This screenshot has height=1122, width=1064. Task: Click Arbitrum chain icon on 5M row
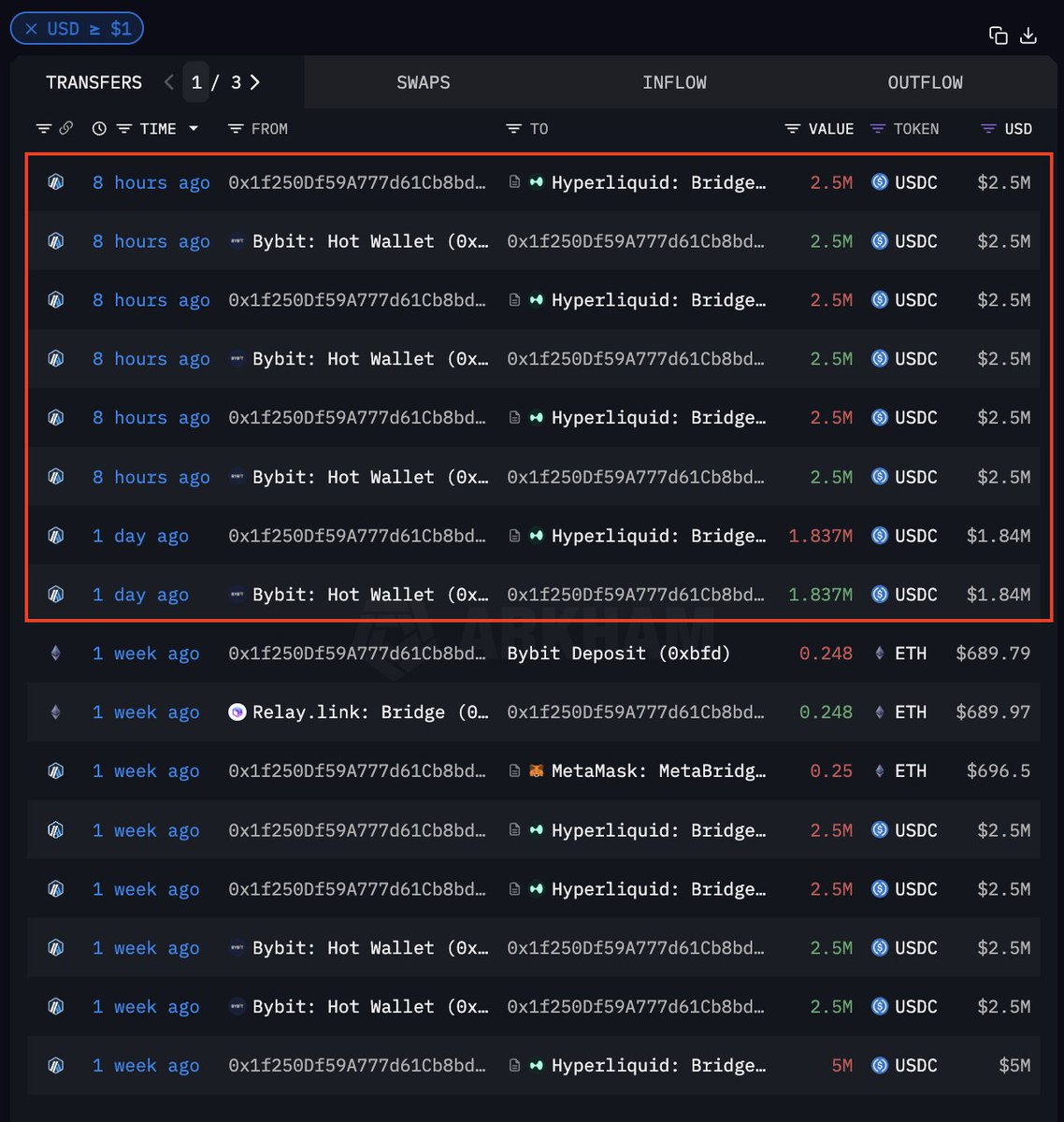click(x=56, y=1065)
